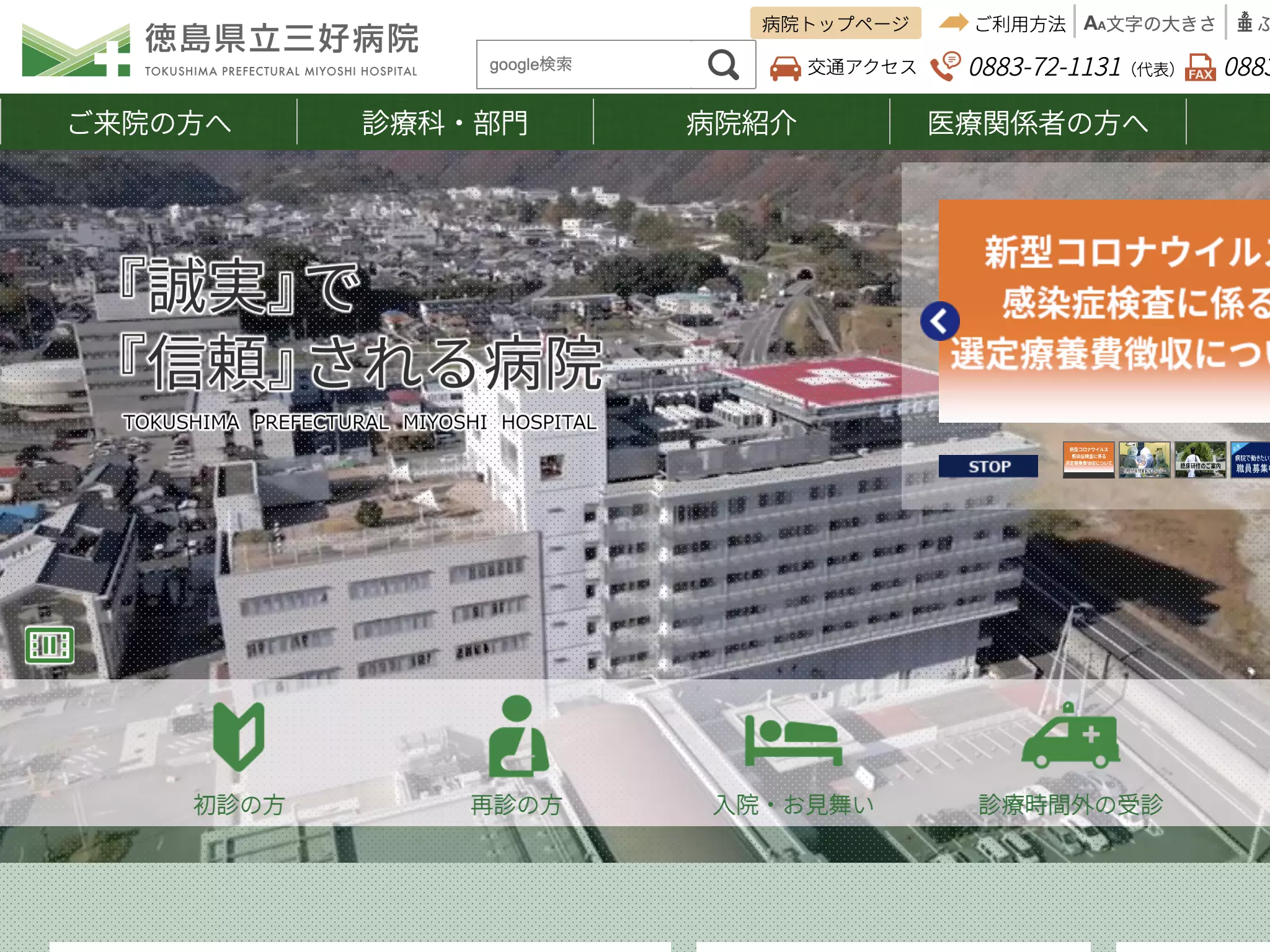The image size is (1270, 952).
Task: Click the beginner mark 初診の方 icon
Action: coord(239,736)
